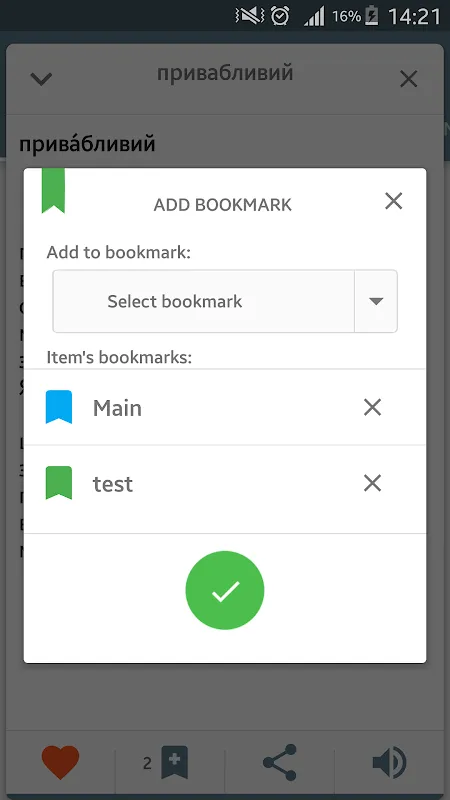The image size is (450, 800).
Task: Open the add bookmark icon in bottom bar
Action: (x=174, y=762)
